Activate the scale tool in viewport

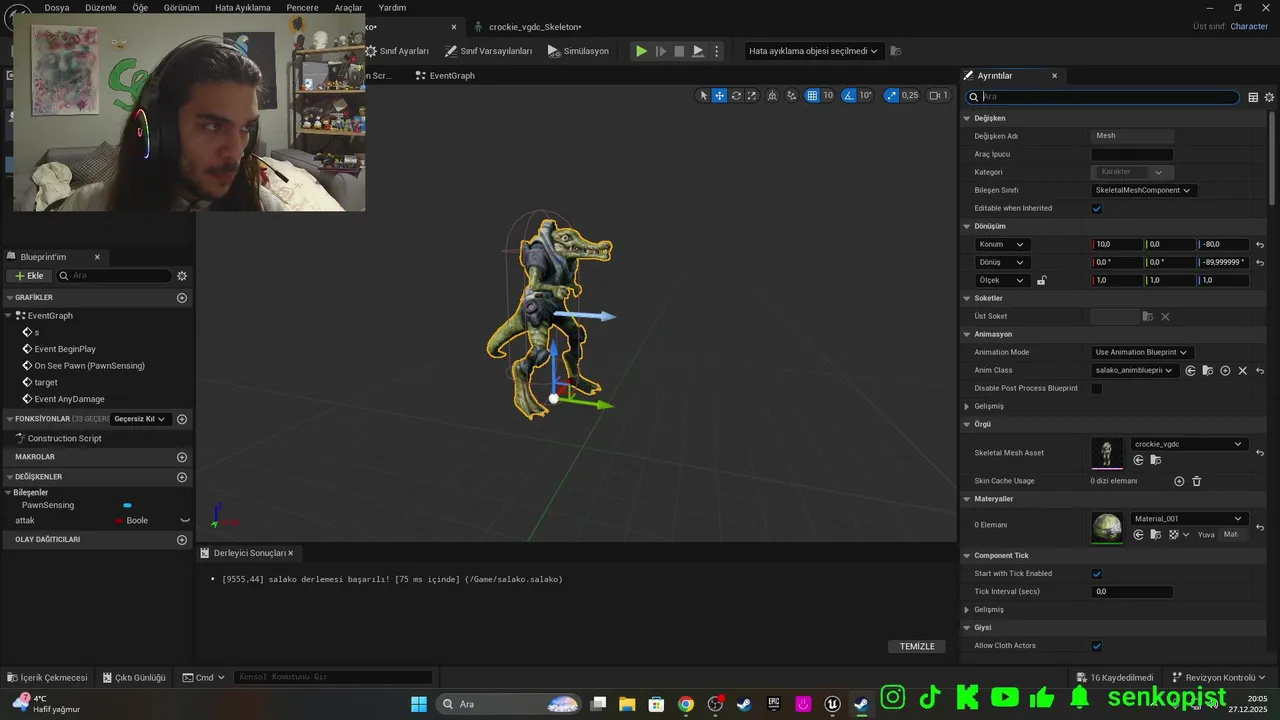[752, 96]
